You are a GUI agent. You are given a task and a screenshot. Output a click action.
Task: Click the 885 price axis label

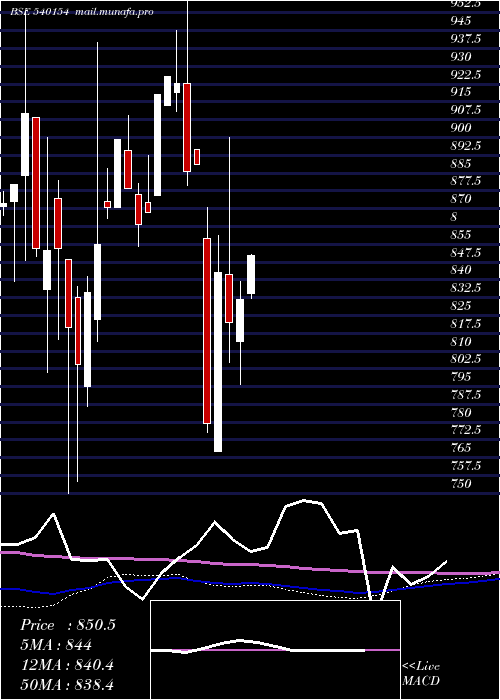[x=461, y=163]
